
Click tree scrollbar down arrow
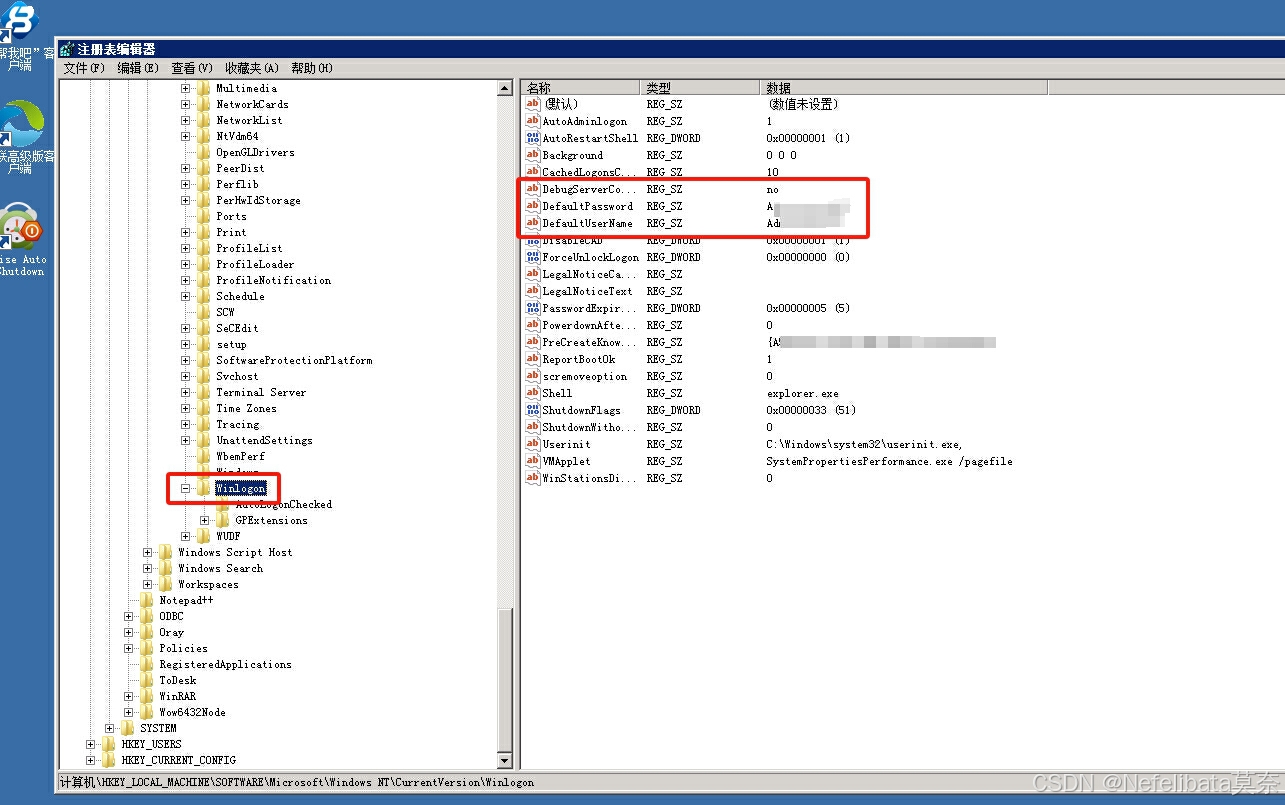504,761
